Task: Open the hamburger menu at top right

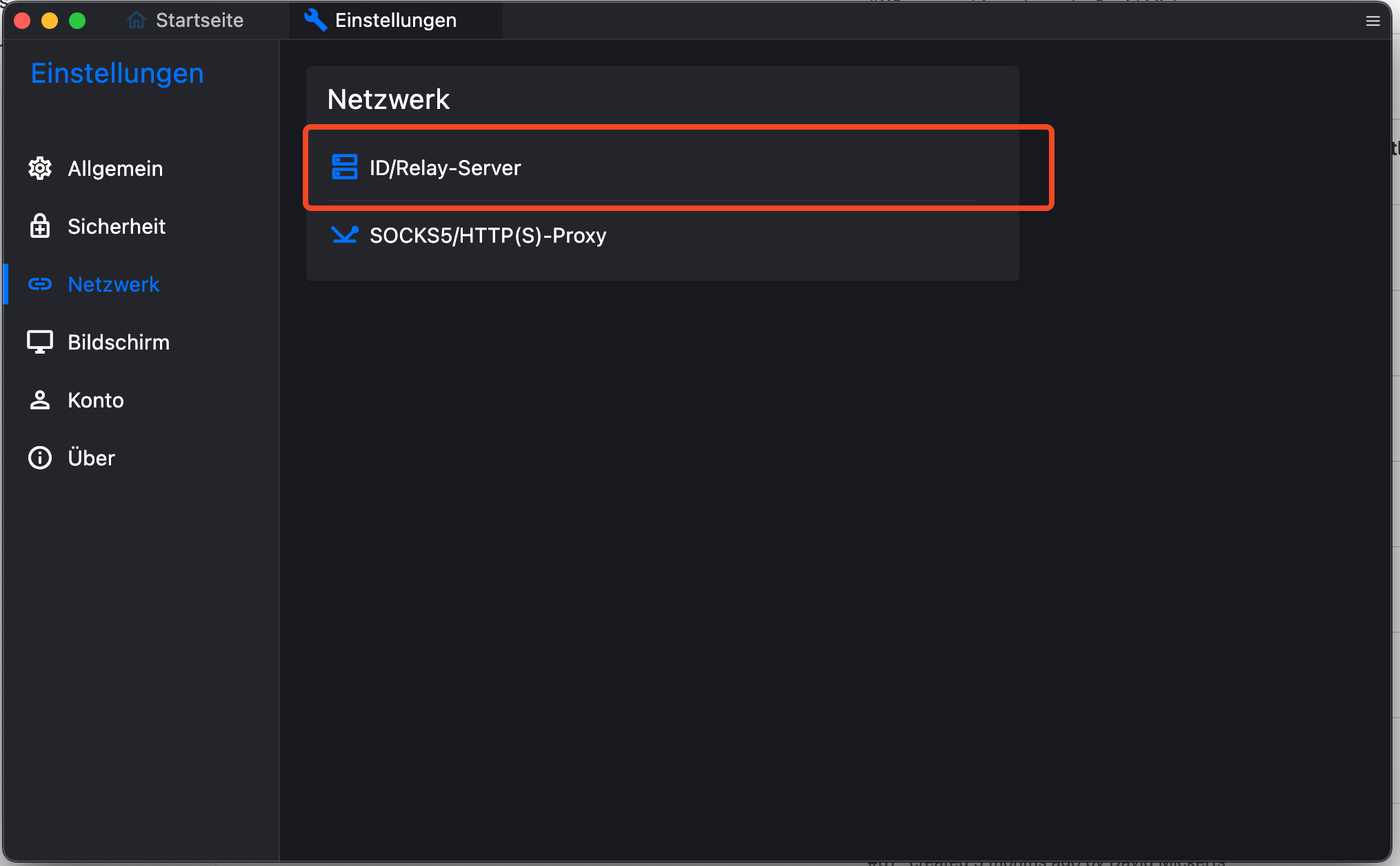Action: [x=1372, y=21]
